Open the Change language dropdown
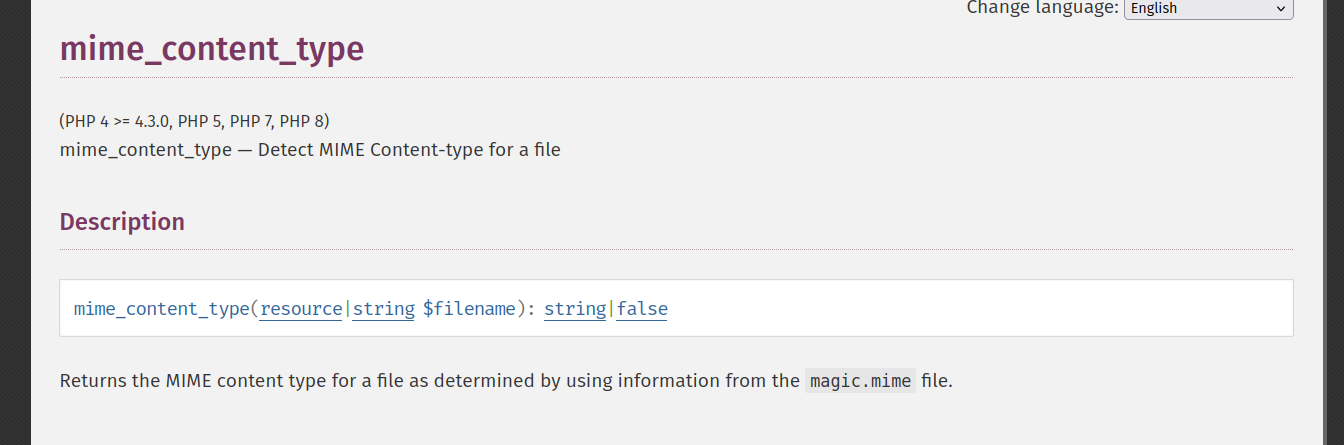This screenshot has width=1344, height=445. (1207, 8)
